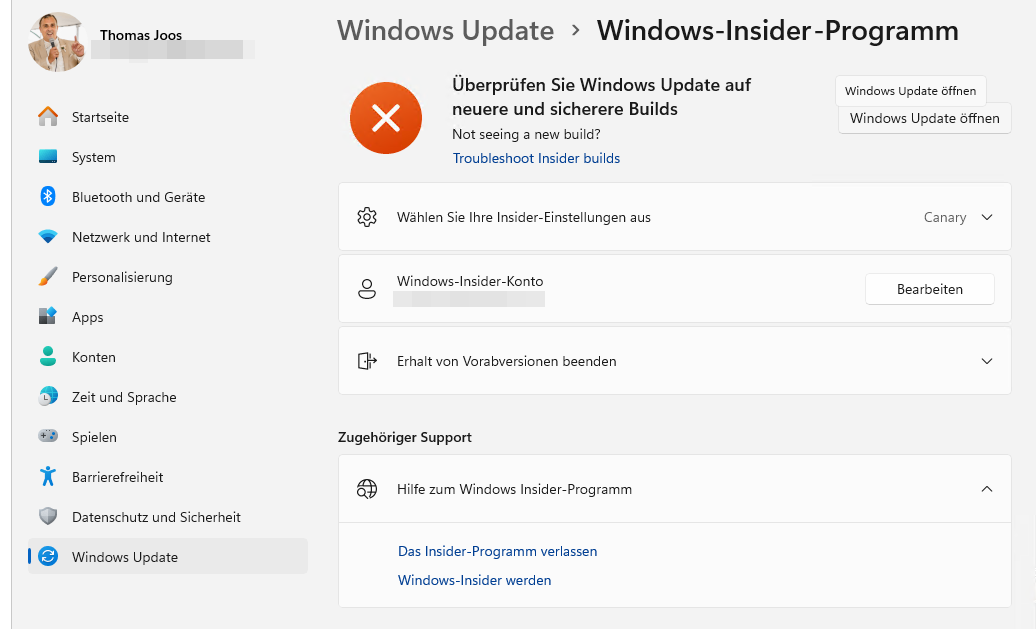This screenshot has width=1036, height=629.
Task: Open the Troubleshoot Insider builds link
Action: click(536, 158)
